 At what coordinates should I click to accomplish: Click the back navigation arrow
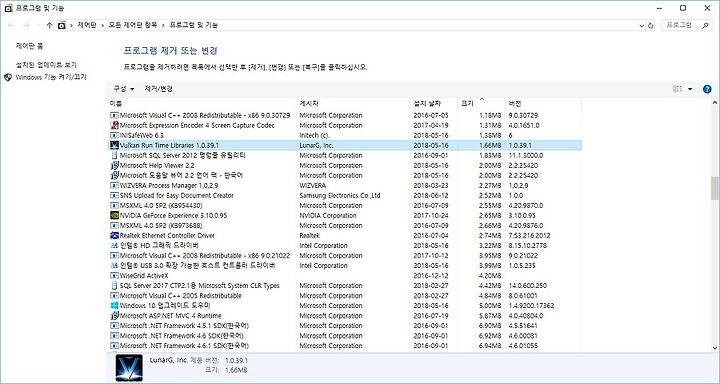pos(11,25)
